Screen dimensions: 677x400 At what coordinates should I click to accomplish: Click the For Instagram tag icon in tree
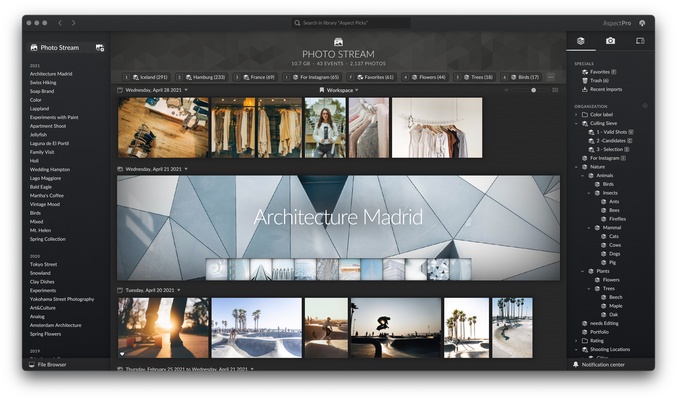[585, 159]
